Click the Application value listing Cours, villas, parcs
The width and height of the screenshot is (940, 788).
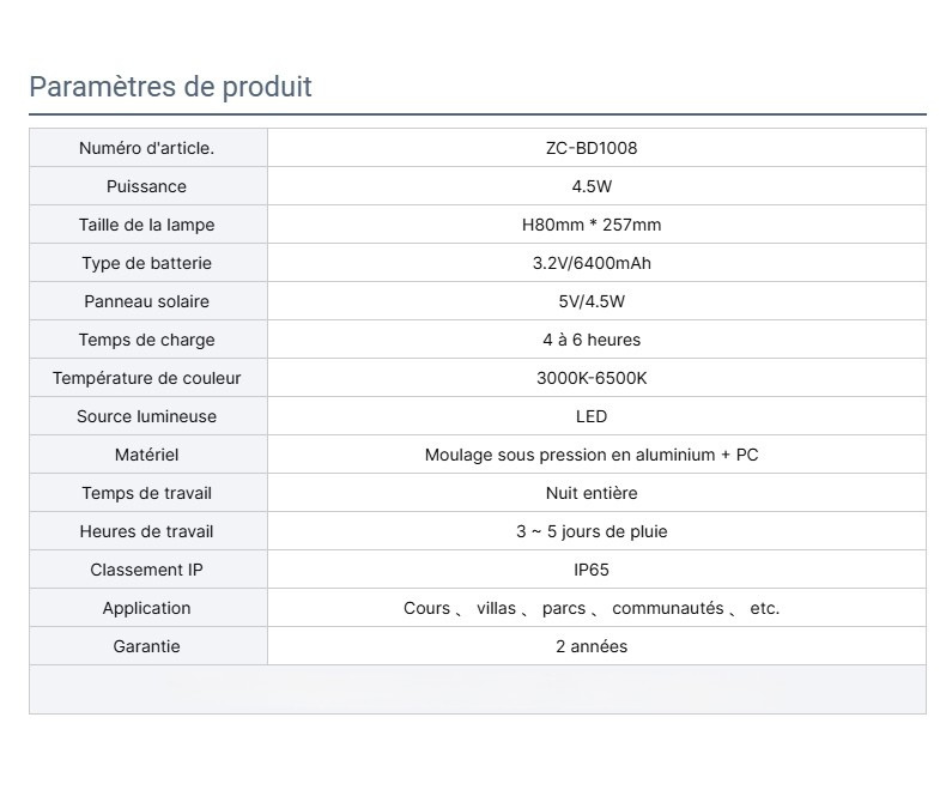[590, 608]
